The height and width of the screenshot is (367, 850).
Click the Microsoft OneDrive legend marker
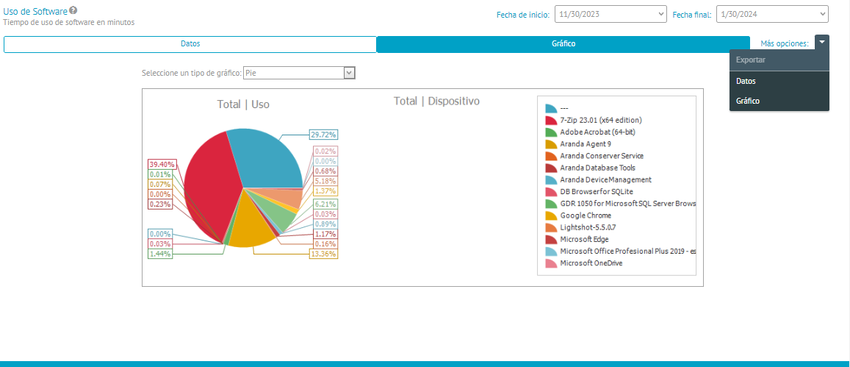(x=551, y=263)
